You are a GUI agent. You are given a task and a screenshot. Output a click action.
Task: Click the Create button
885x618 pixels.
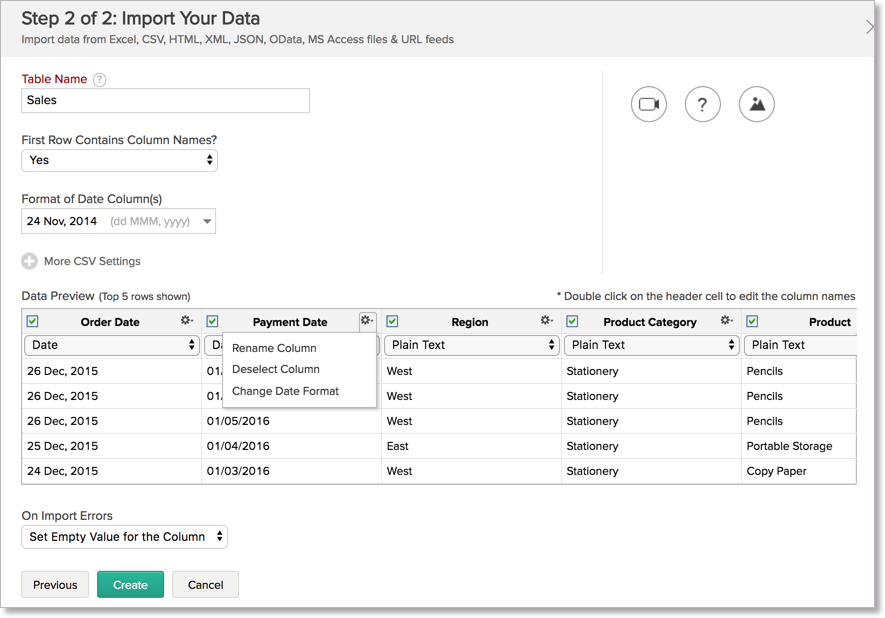(x=130, y=585)
